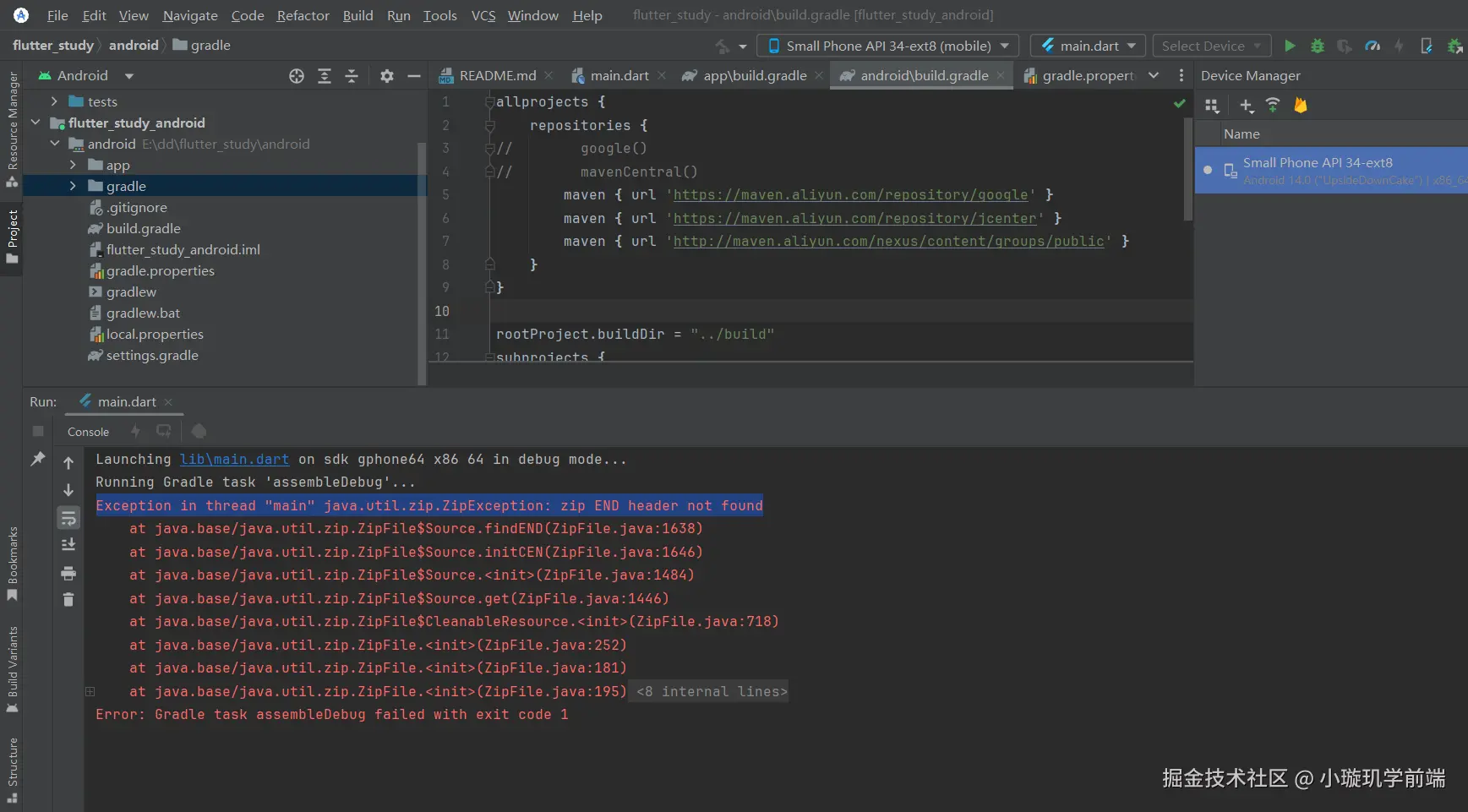1468x812 pixels.
Task: Open the Build Variants tool window
Action: coord(12,670)
